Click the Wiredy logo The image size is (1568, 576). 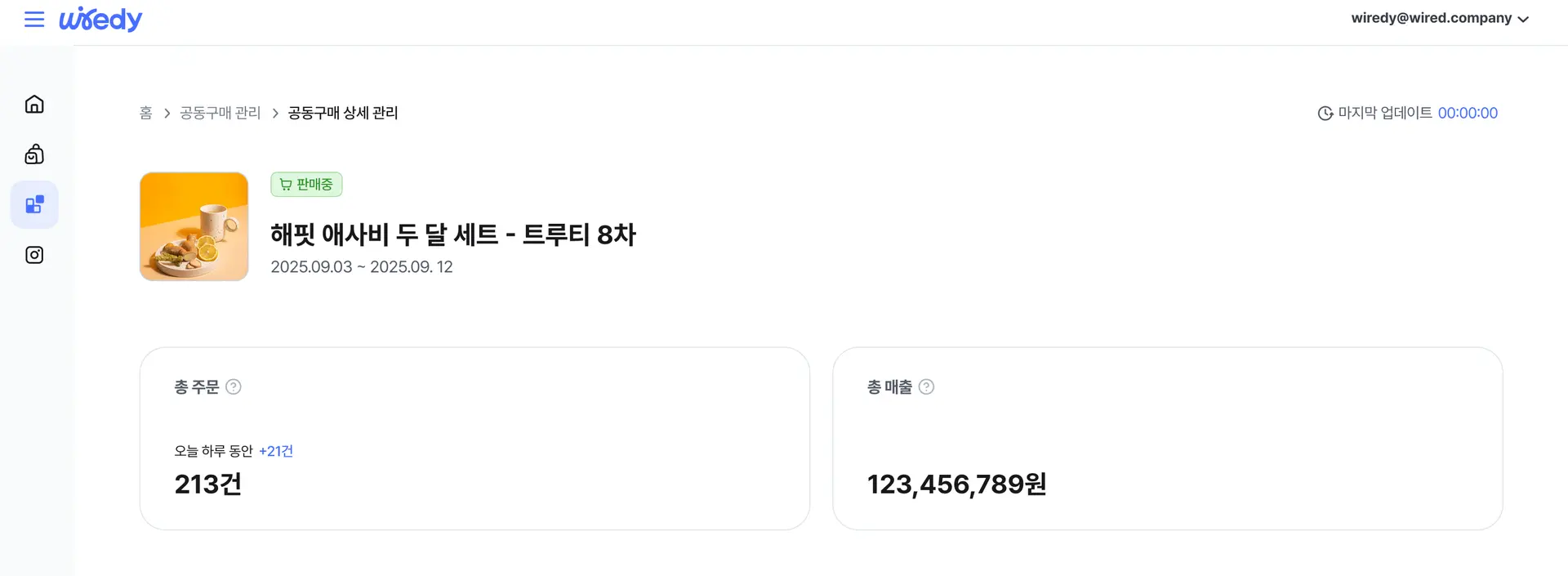pos(100,19)
